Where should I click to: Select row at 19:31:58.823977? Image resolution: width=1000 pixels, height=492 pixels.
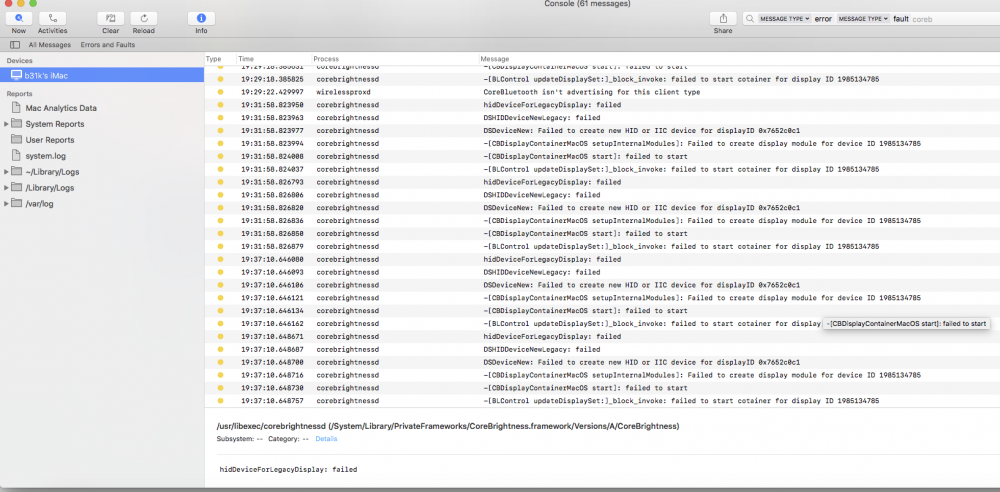tap(602, 130)
